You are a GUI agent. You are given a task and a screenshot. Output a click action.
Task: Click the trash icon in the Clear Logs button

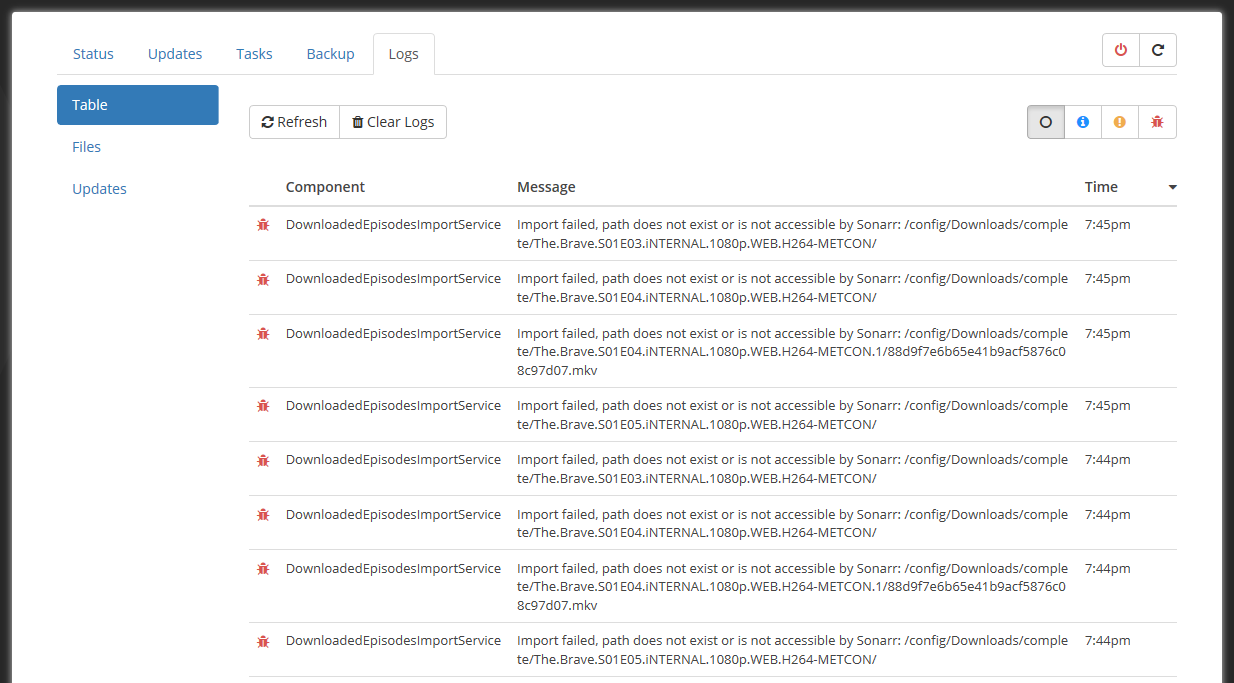tap(358, 121)
